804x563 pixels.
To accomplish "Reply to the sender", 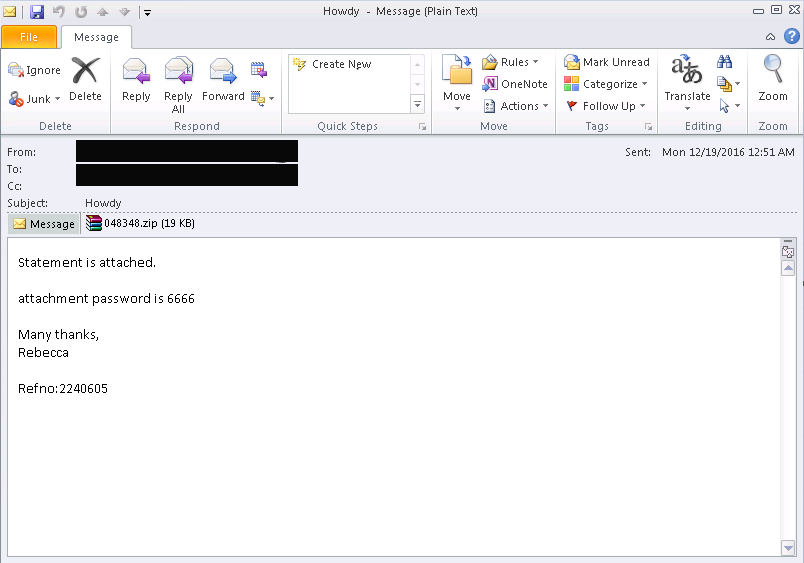I will (136, 79).
